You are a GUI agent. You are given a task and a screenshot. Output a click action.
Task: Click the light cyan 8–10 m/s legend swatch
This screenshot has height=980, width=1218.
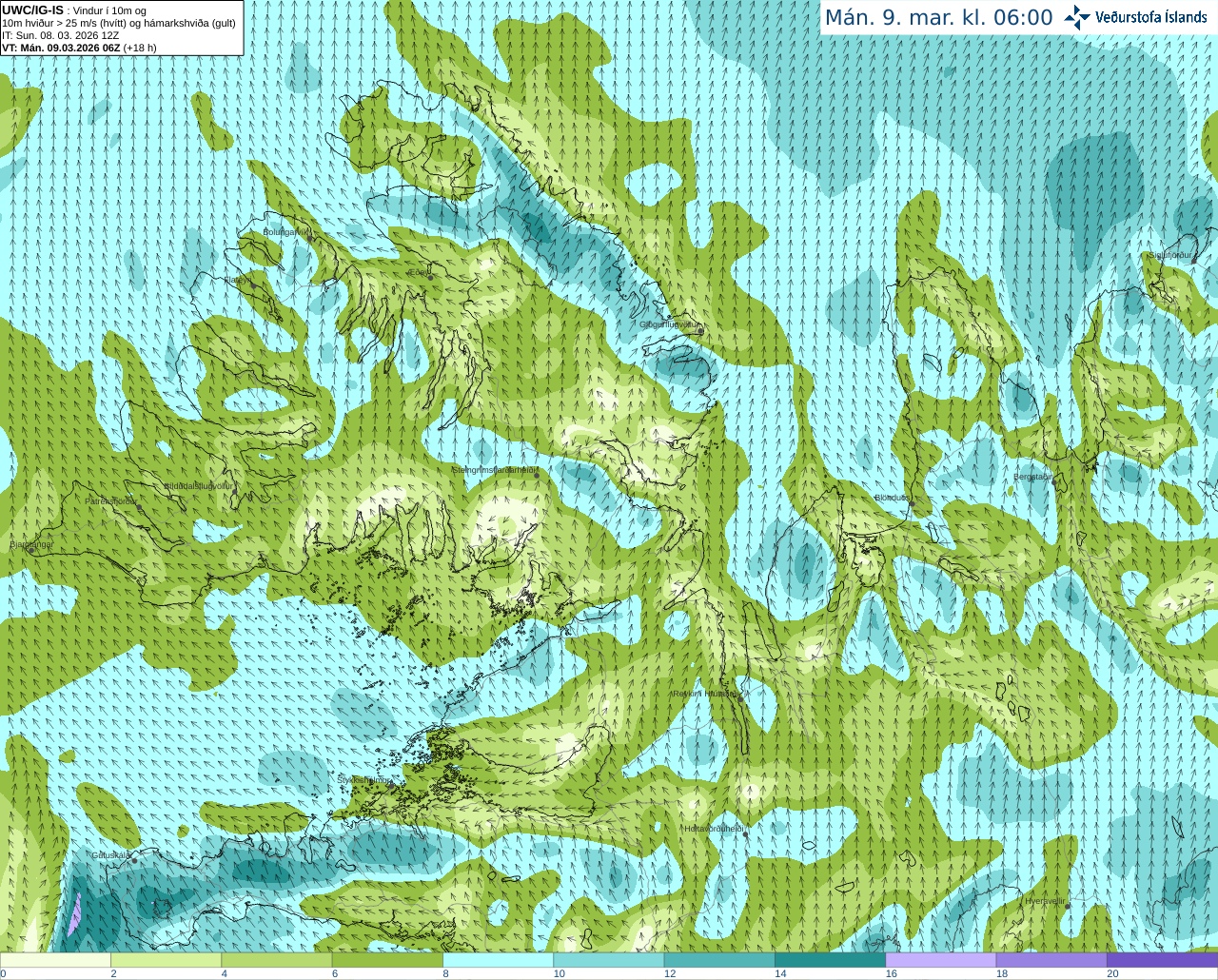[498, 960]
